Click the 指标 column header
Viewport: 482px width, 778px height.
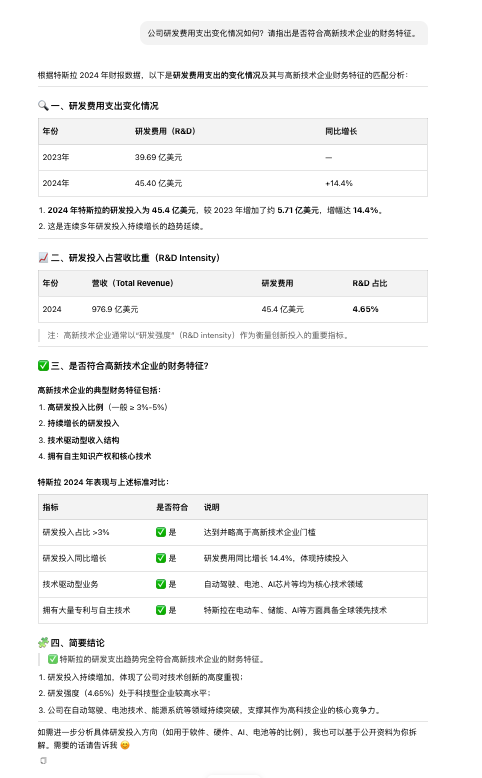(x=50, y=507)
